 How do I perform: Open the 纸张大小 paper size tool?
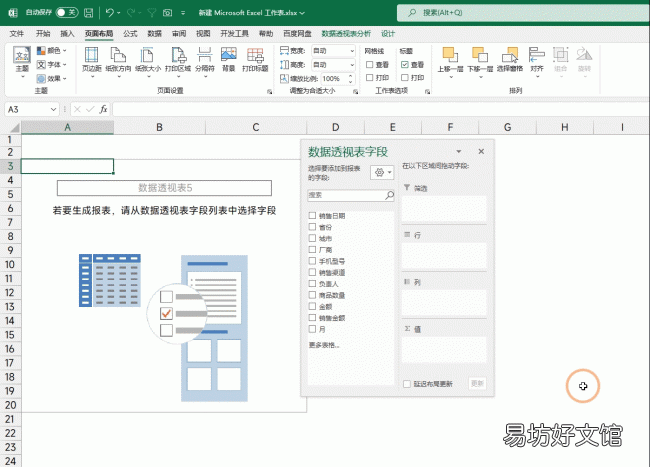pos(148,60)
